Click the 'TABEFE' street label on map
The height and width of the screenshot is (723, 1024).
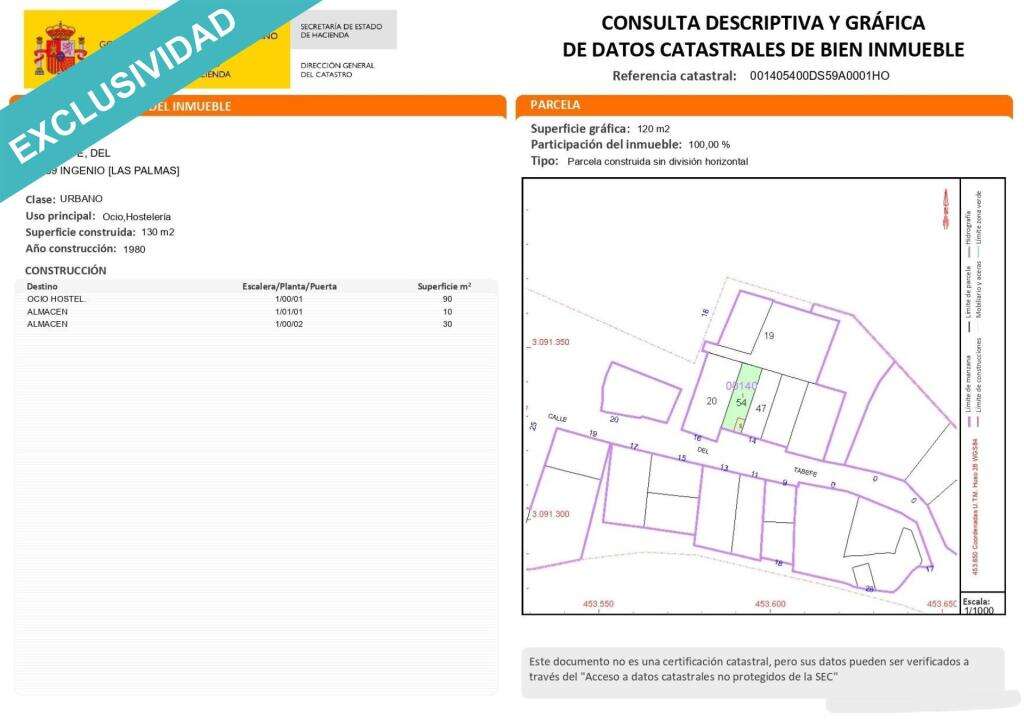point(805,472)
